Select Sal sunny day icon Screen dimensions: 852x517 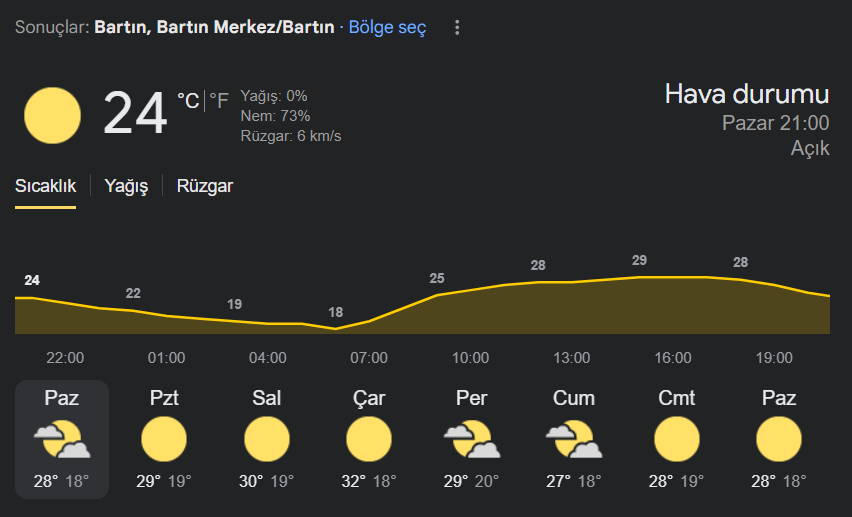point(266,439)
